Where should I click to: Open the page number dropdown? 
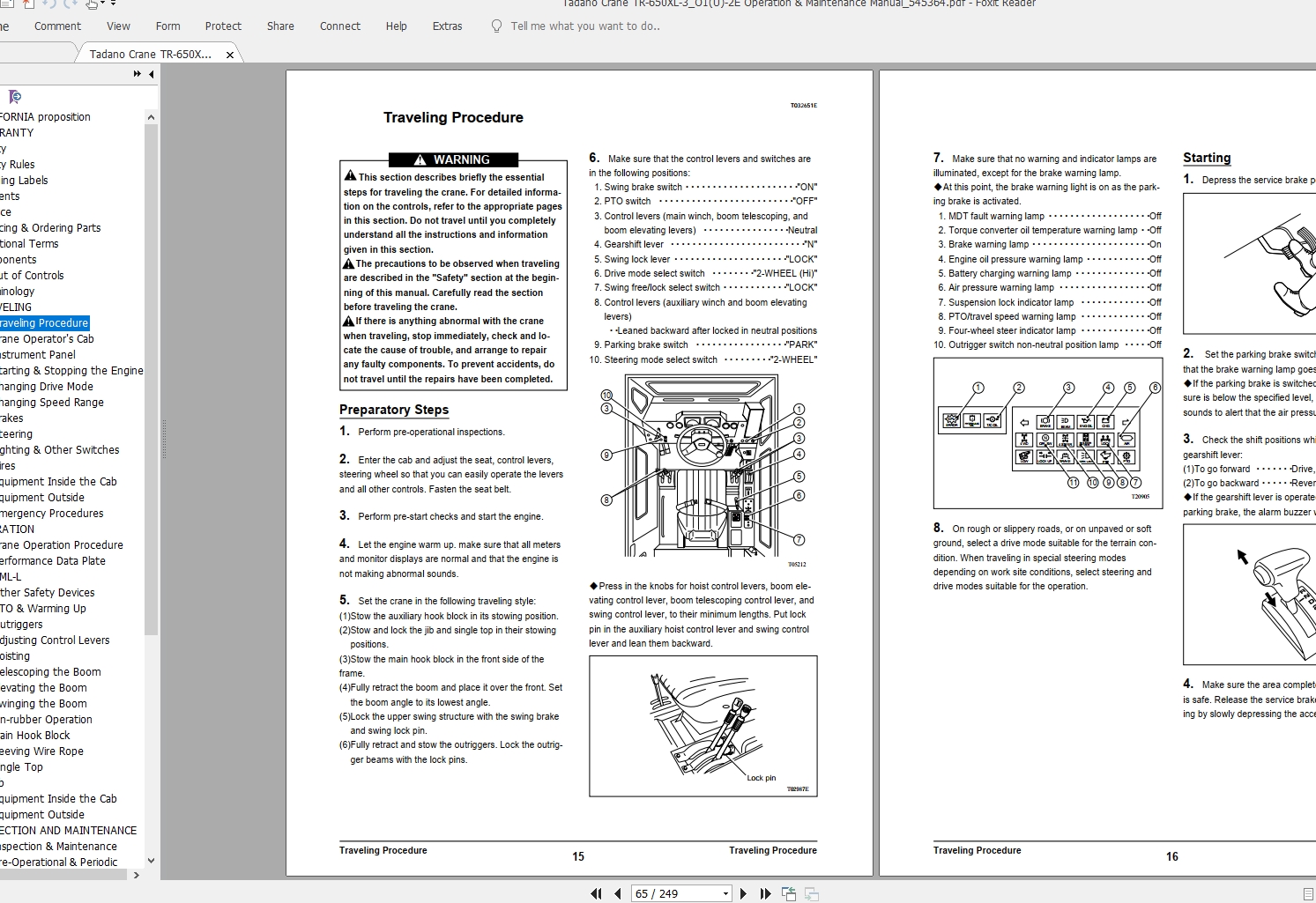pyautogui.click(x=725, y=893)
